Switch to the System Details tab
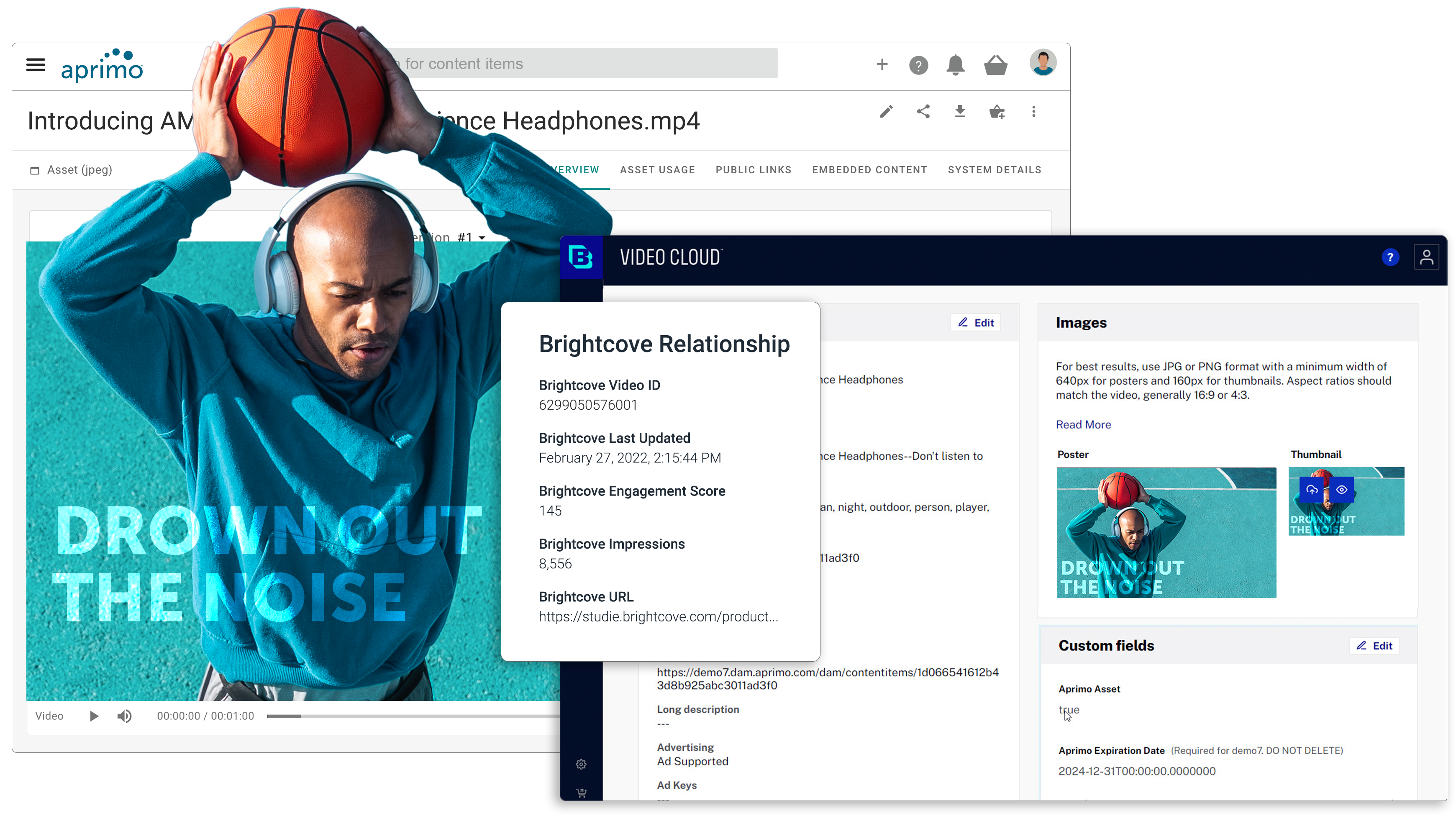 coord(995,170)
